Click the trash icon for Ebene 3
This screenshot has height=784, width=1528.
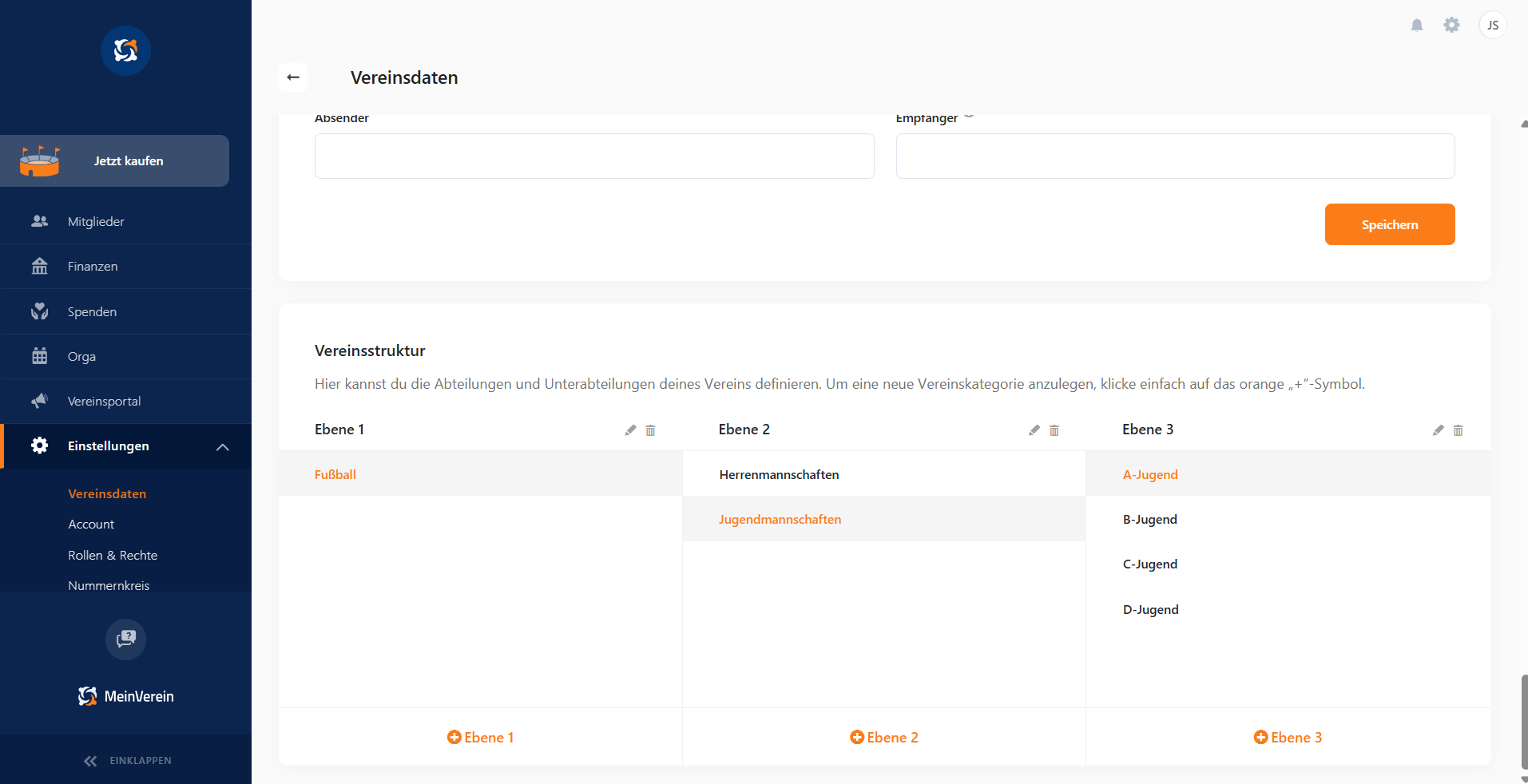click(x=1458, y=430)
